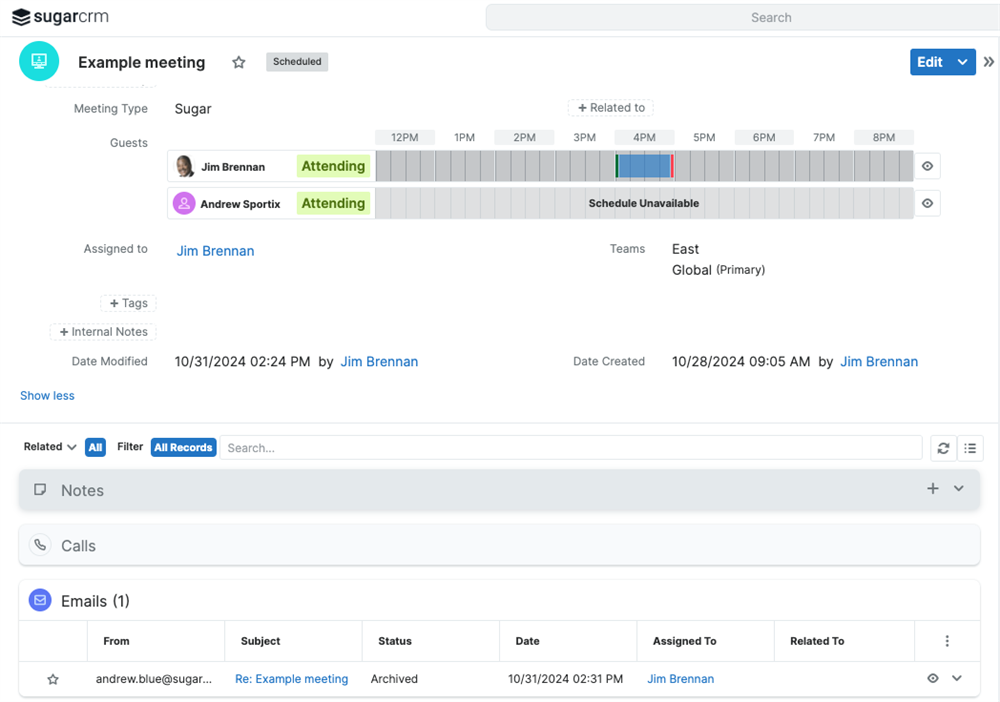Click the meeting module icon at top
Viewport: 1000px width, 702px height.
(39, 61)
